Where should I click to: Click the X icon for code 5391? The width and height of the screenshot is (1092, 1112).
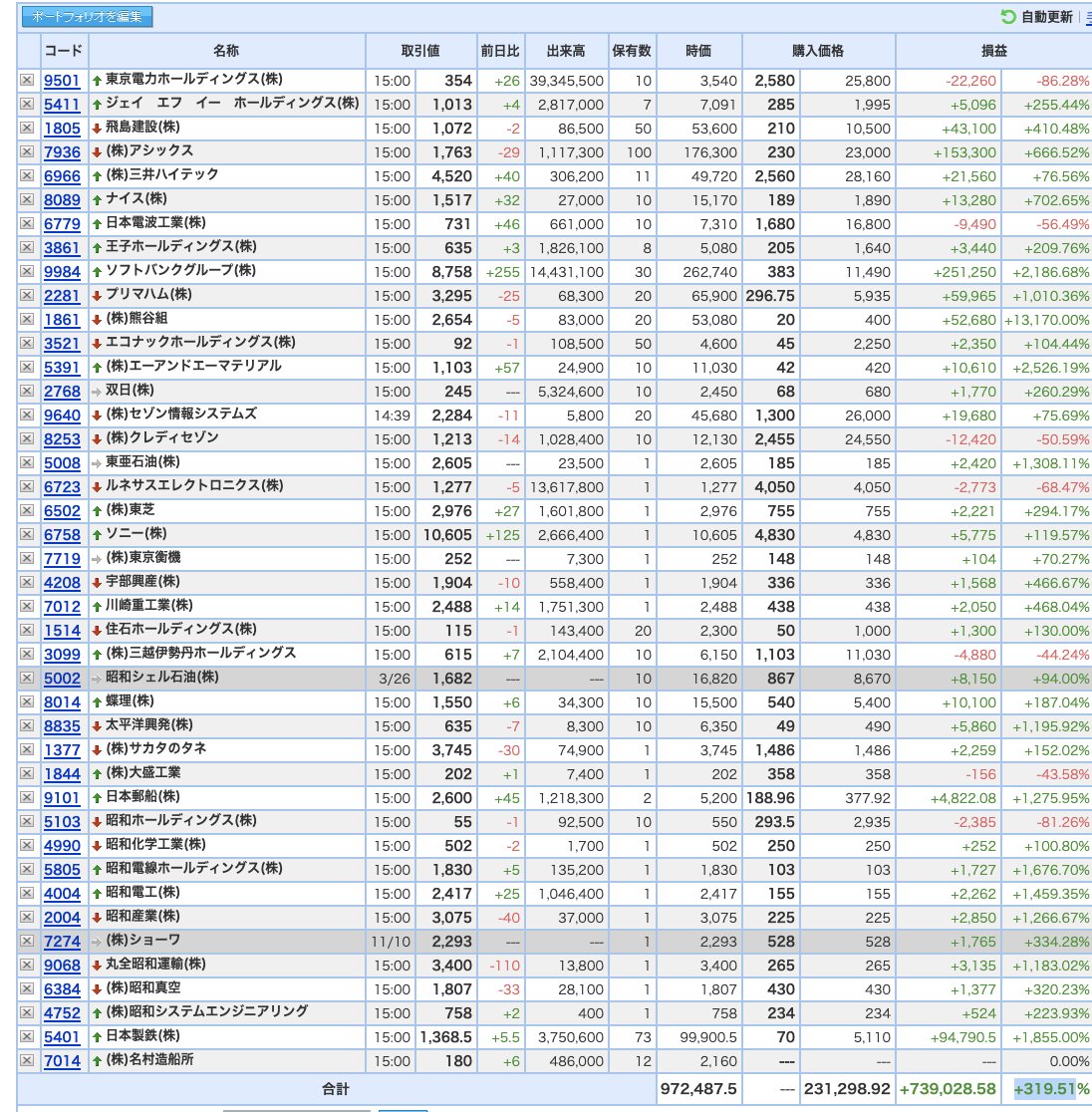point(27,367)
